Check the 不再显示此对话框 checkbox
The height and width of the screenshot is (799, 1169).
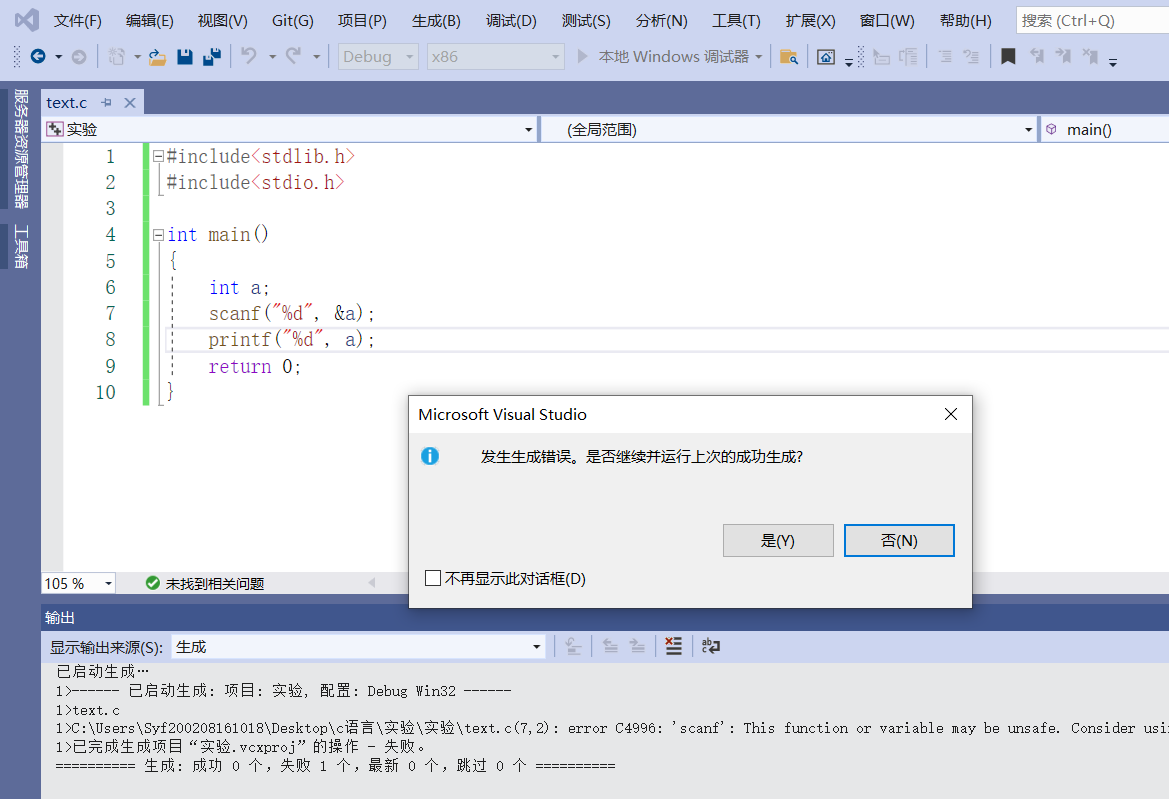coord(432,578)
